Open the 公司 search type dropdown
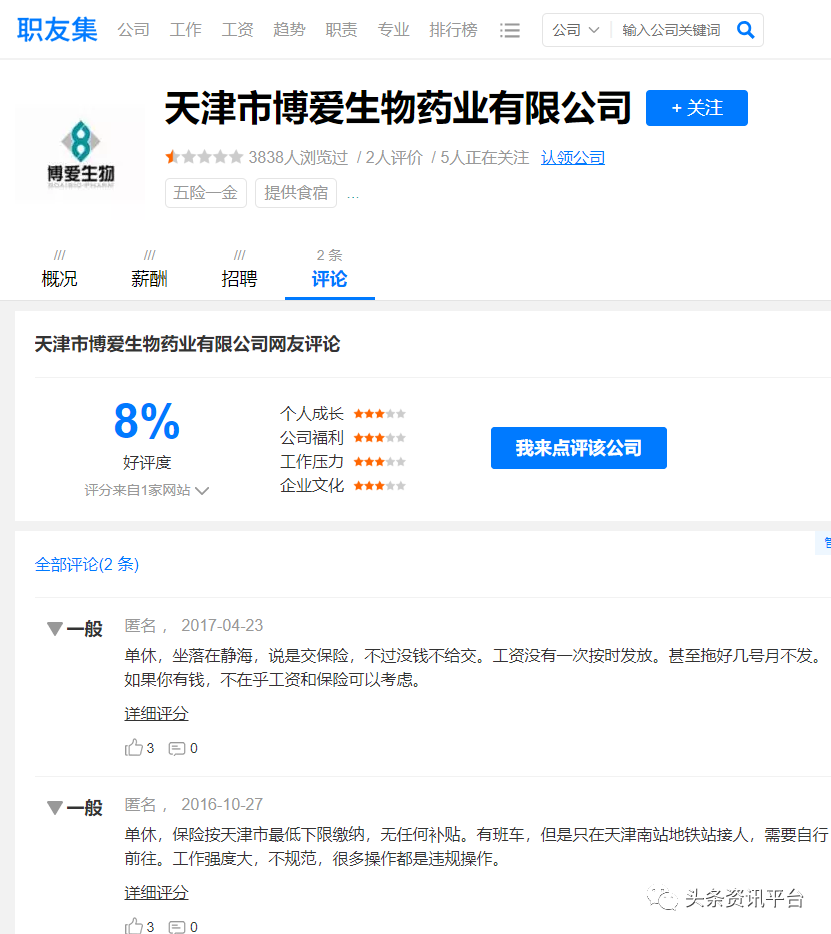This screenshot has width=831, height=934. tap(576, 30)
